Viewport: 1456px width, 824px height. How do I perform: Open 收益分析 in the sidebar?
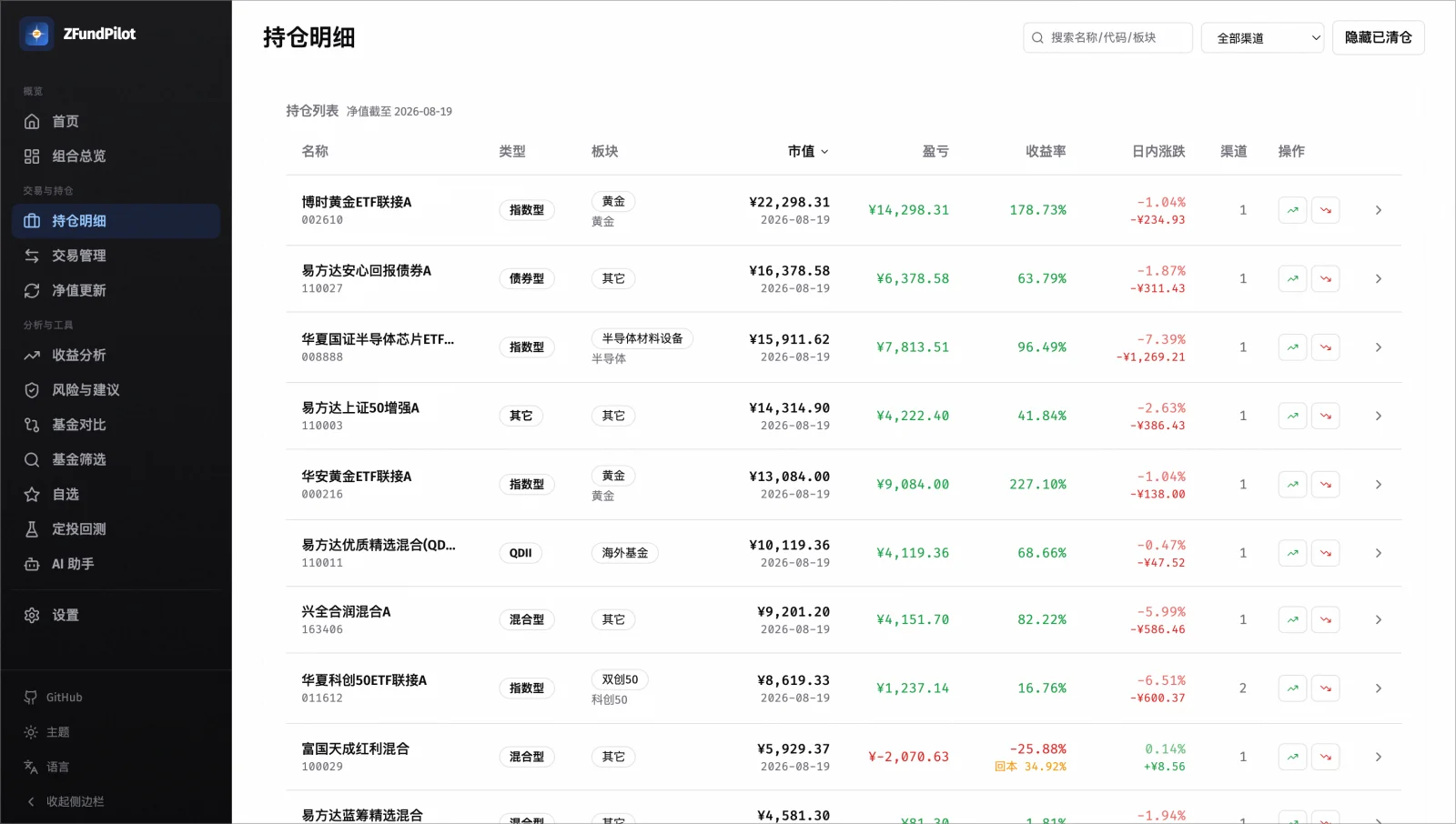point(116,355)
